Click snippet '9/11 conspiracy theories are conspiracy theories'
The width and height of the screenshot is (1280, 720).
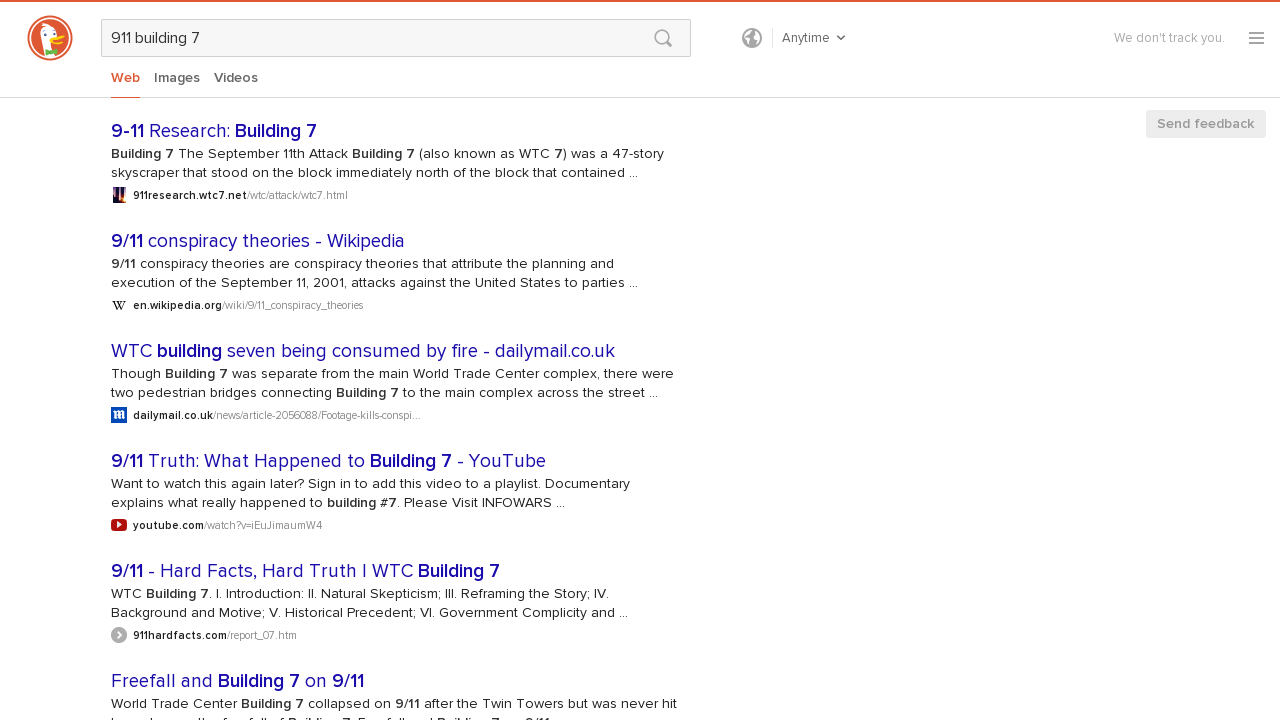[374, 273]
